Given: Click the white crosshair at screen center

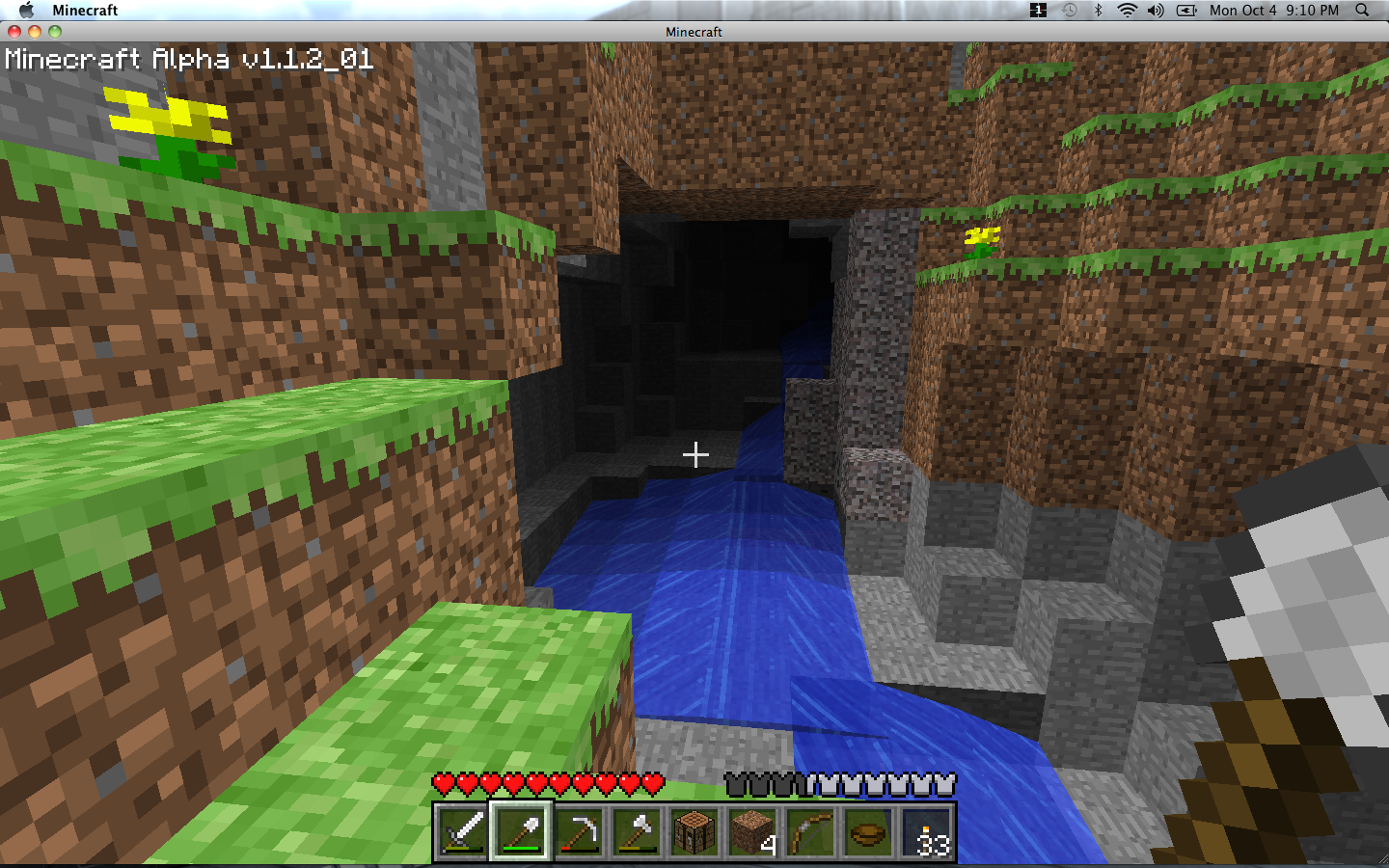Looking at the screenshot, I should [x=695, y=454].
